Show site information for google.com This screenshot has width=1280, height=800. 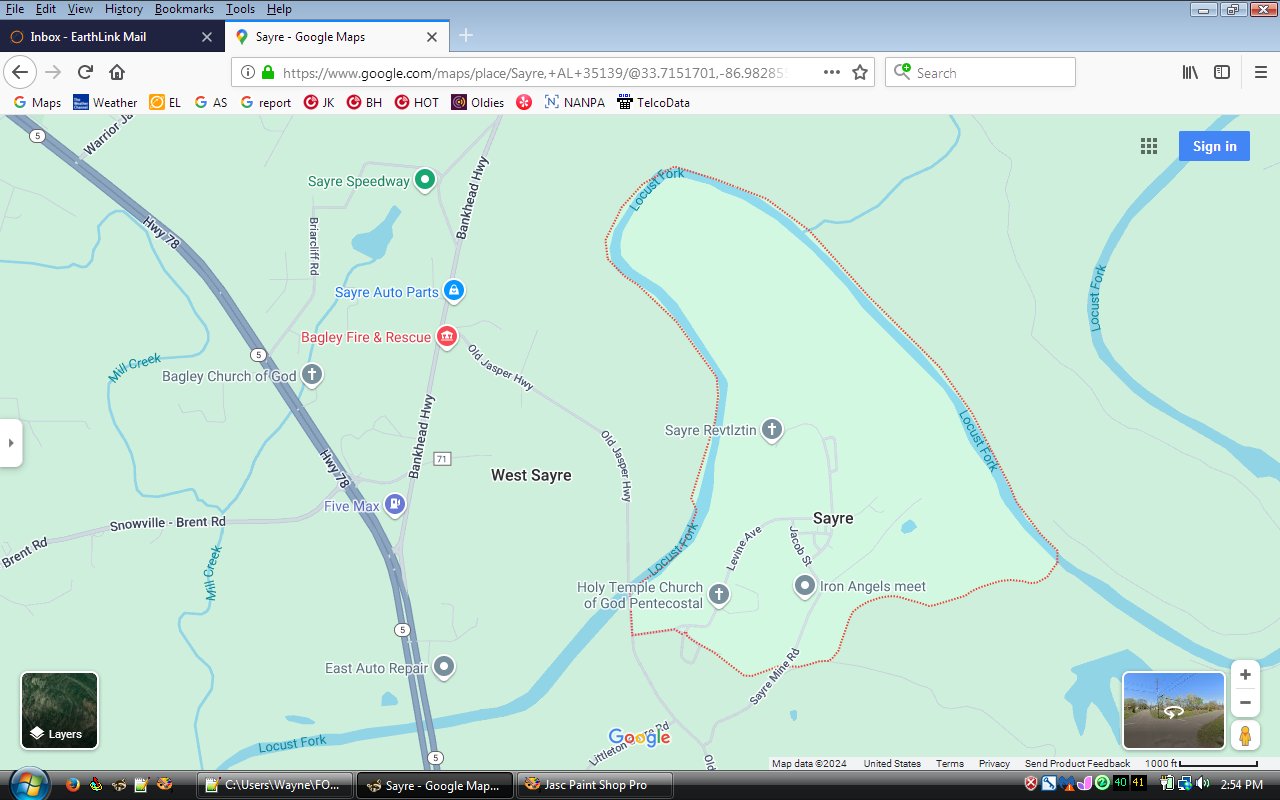tap(248, 72)
